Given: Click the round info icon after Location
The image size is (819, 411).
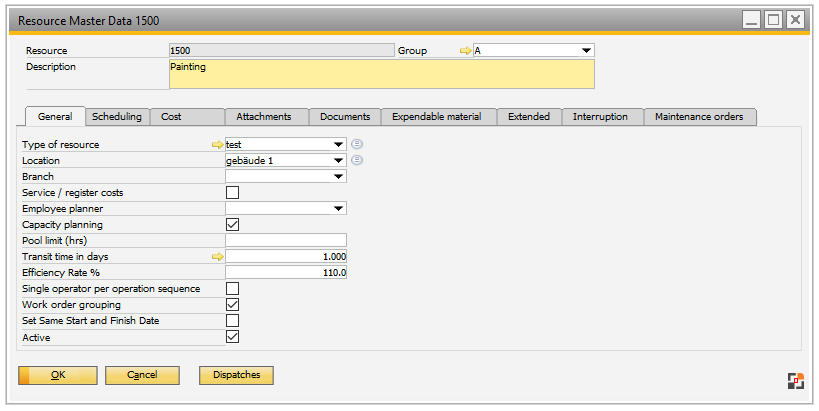Looking at the screenshot, I should pyautogui.click(x=357, y=160).
